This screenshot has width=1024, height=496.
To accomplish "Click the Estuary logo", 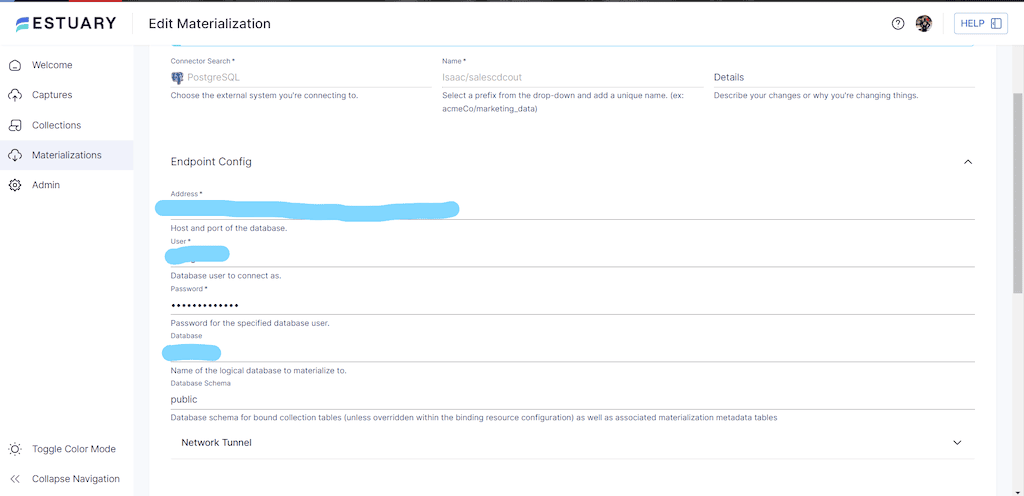I will 66,23.
